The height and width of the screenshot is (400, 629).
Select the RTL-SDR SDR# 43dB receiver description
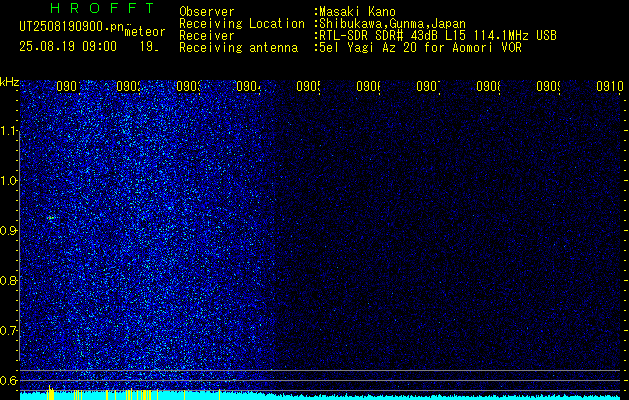[438, 36]
